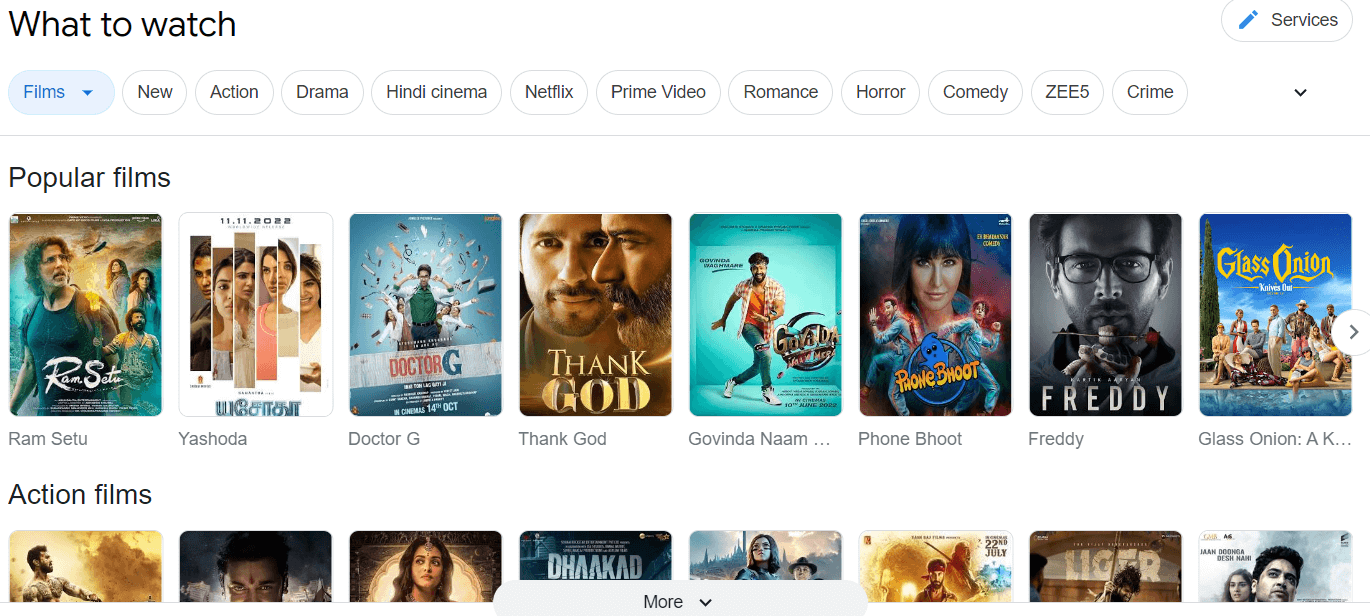Screen dimensions: 1370x616
Task: Open the Ram Setu movie poster
Action: point(85,314)
